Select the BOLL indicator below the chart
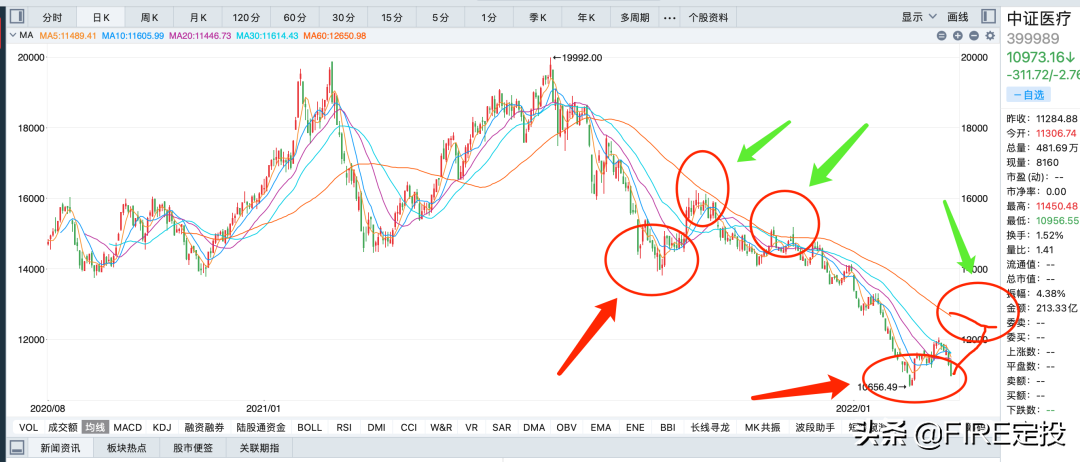1080x462 pixels. (310, 427)
